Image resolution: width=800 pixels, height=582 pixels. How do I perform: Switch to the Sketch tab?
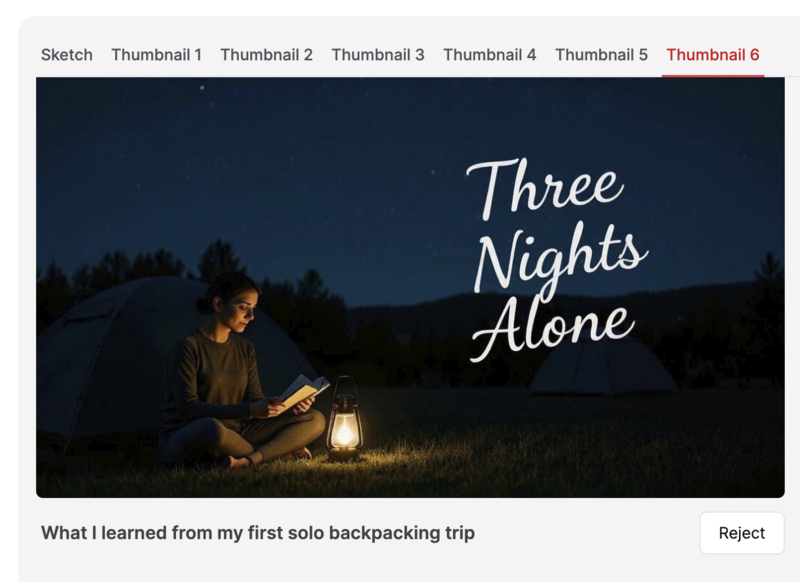point(67,55)
